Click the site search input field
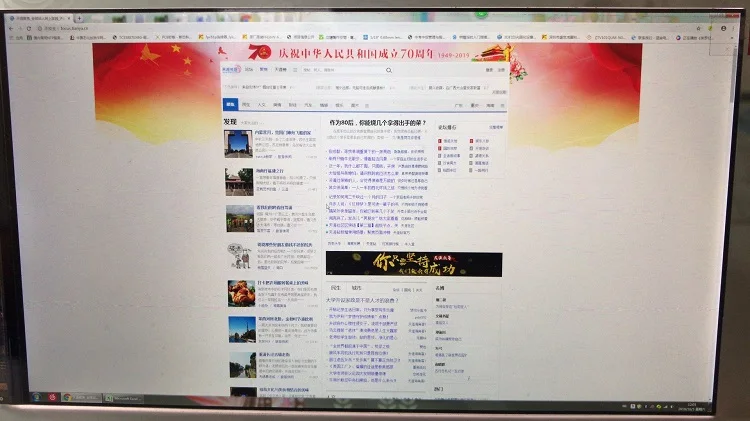 click(x=343, y=70)
